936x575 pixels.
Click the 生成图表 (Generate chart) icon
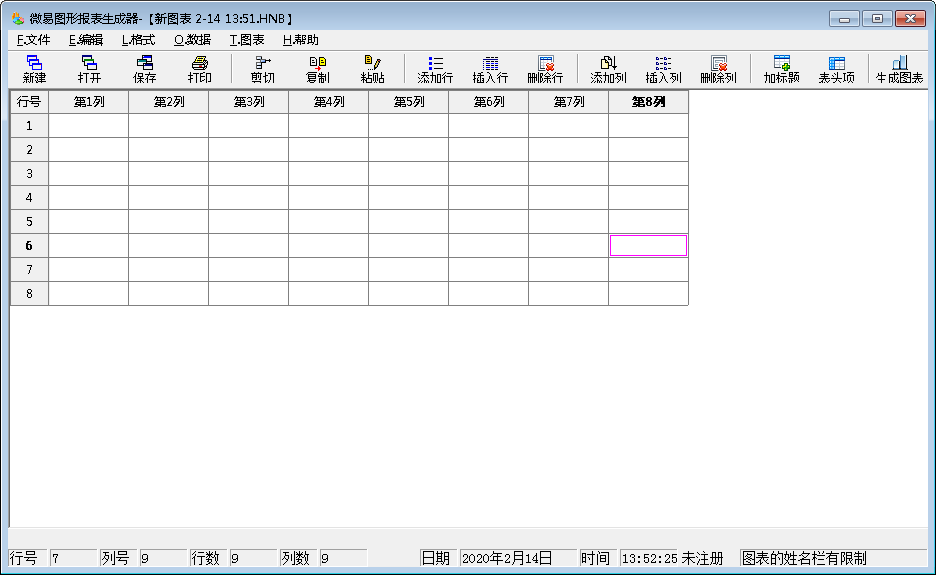tap(899, 69)
